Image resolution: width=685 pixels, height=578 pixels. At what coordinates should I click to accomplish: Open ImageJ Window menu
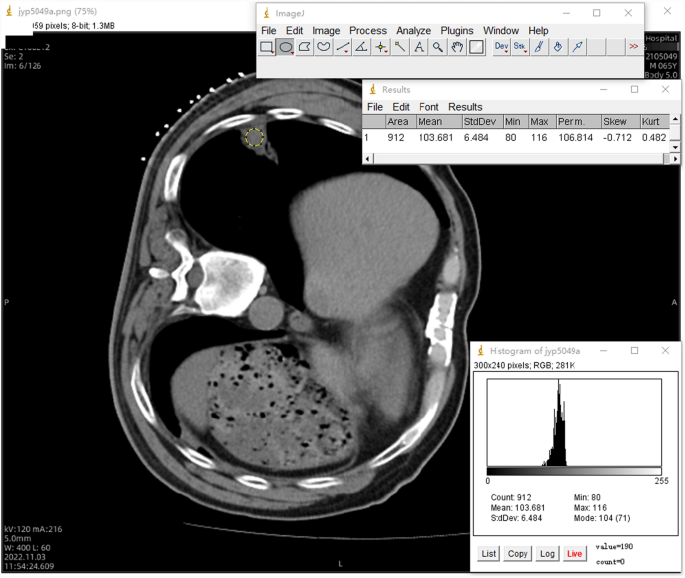click(501, 31)
